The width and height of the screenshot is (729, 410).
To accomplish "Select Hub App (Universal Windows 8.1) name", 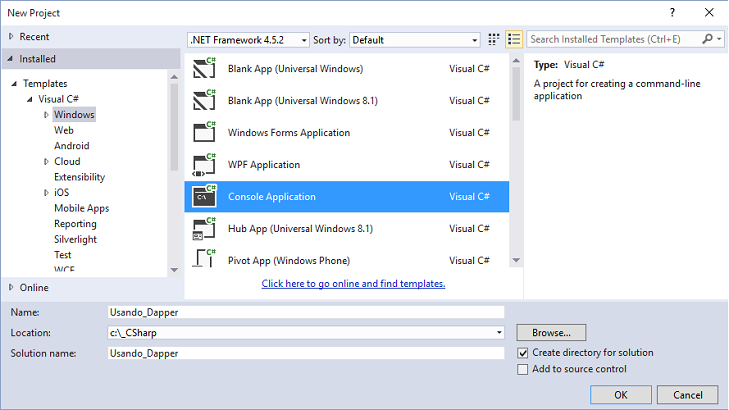I will (x=300, y=229).
